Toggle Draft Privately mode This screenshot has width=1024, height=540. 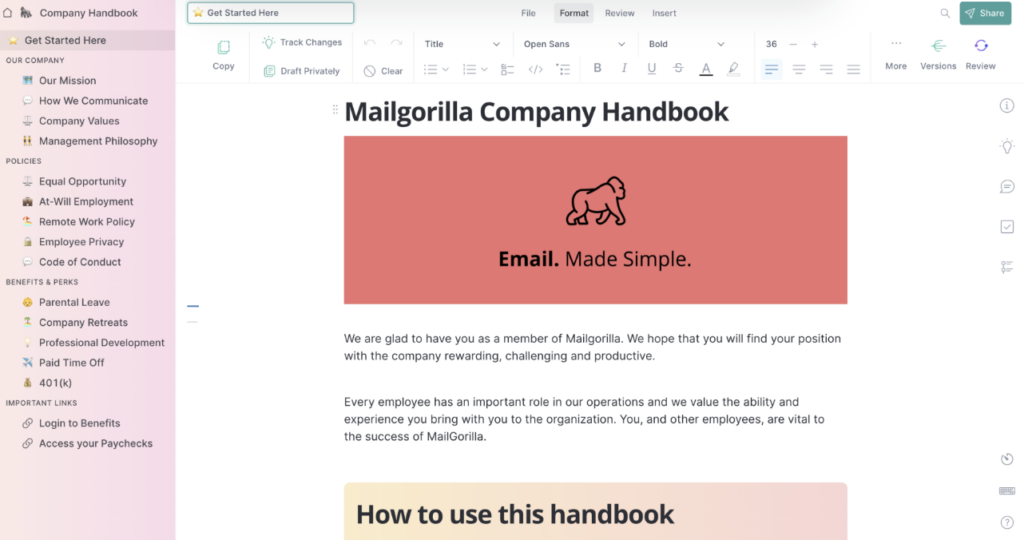[x=302, y=71]
